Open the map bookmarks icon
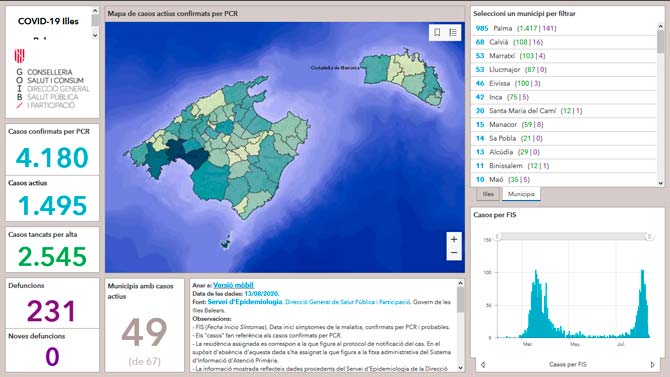This screenshot has width=670, height=377. tap(437, 32)
